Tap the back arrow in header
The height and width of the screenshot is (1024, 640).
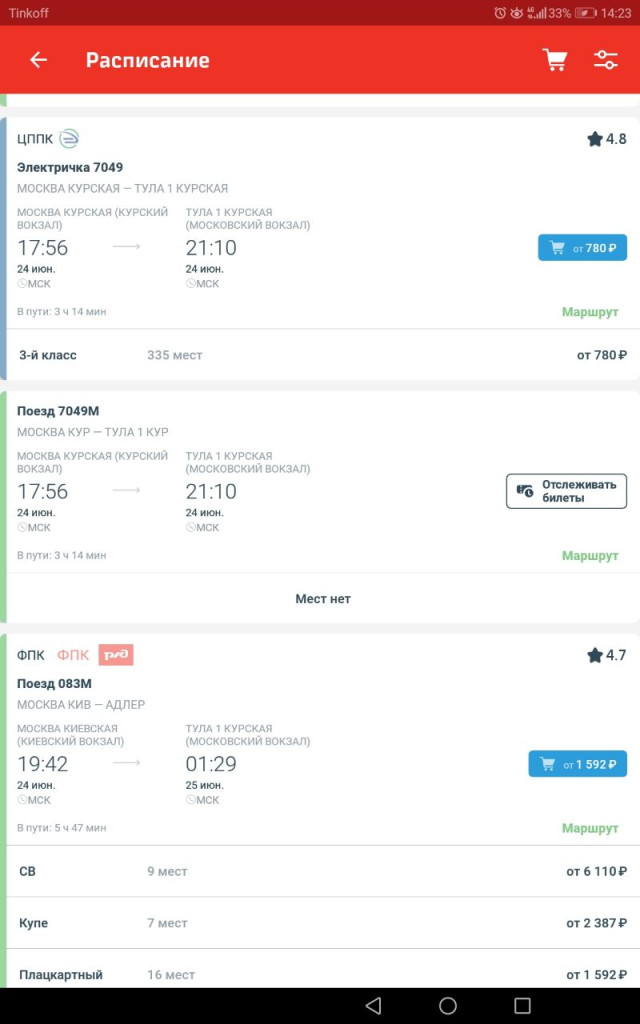coord(38,60)
